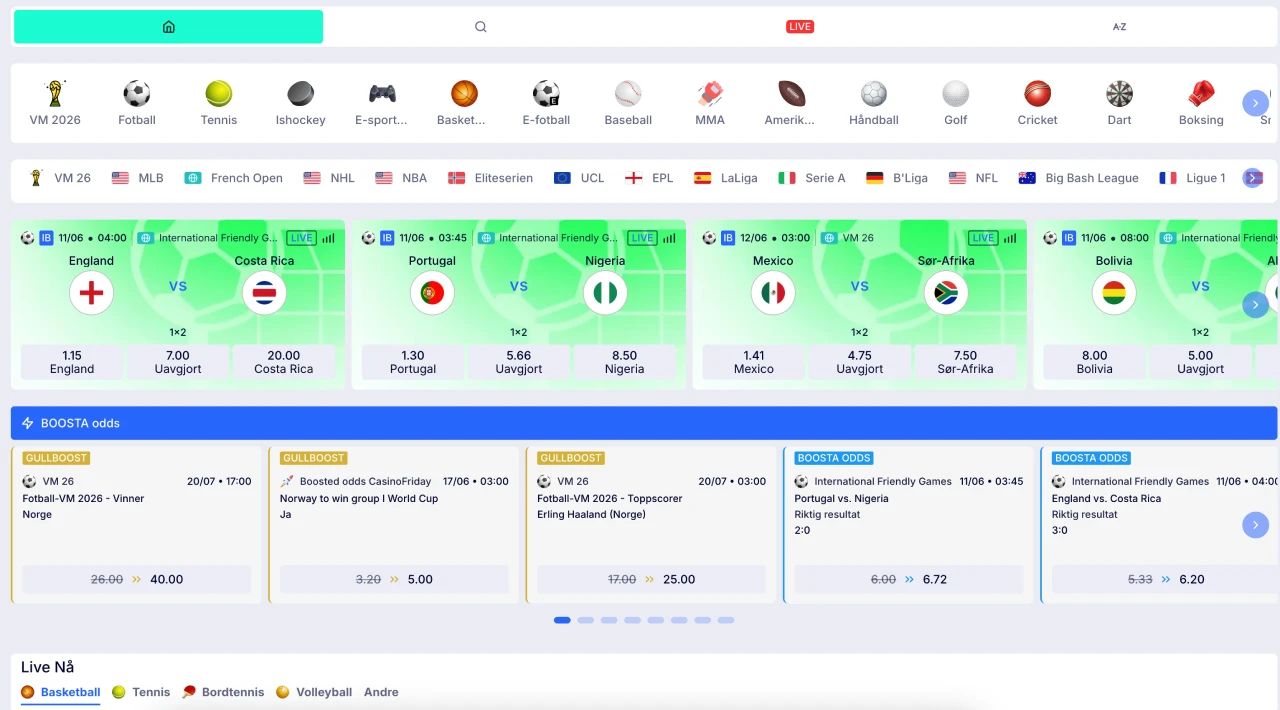This screenshot has width=1280, height=710.
Task: Open the A-Z sports list icon
Action: (x=1119, y=27)
